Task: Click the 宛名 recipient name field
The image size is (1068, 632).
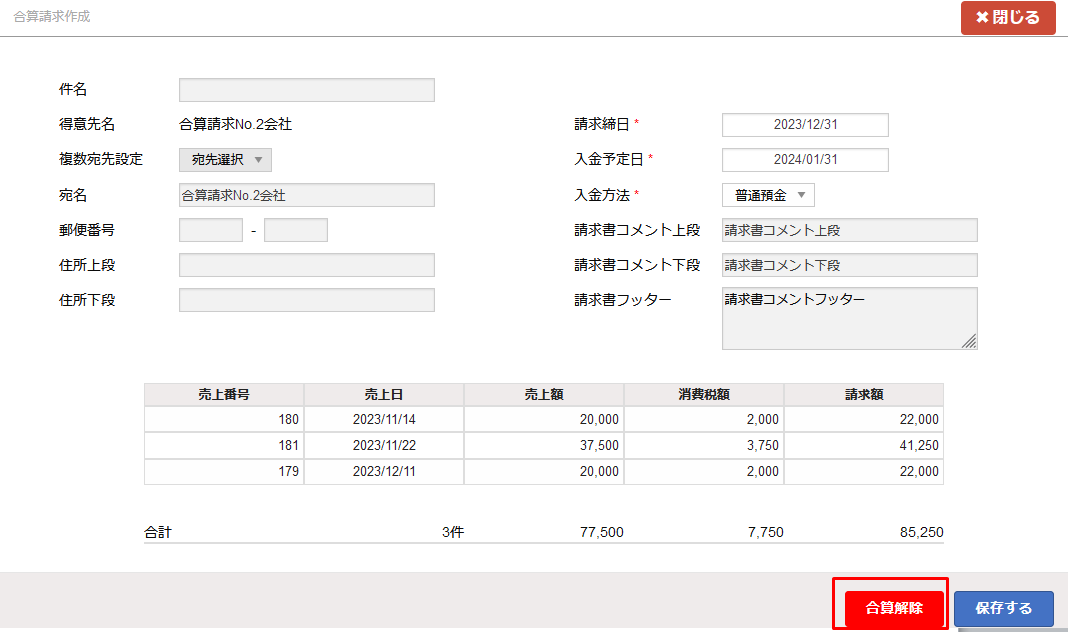Action: (x=306, y=194)
